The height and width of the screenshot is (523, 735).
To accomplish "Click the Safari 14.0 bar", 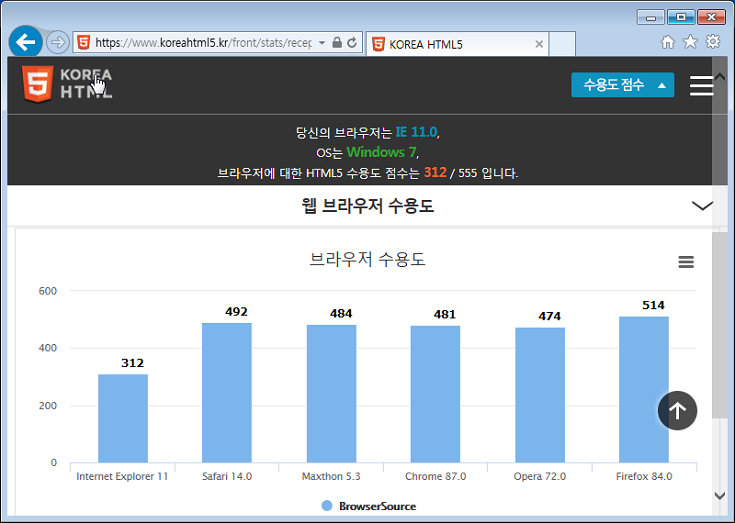I will click(227, 393).
